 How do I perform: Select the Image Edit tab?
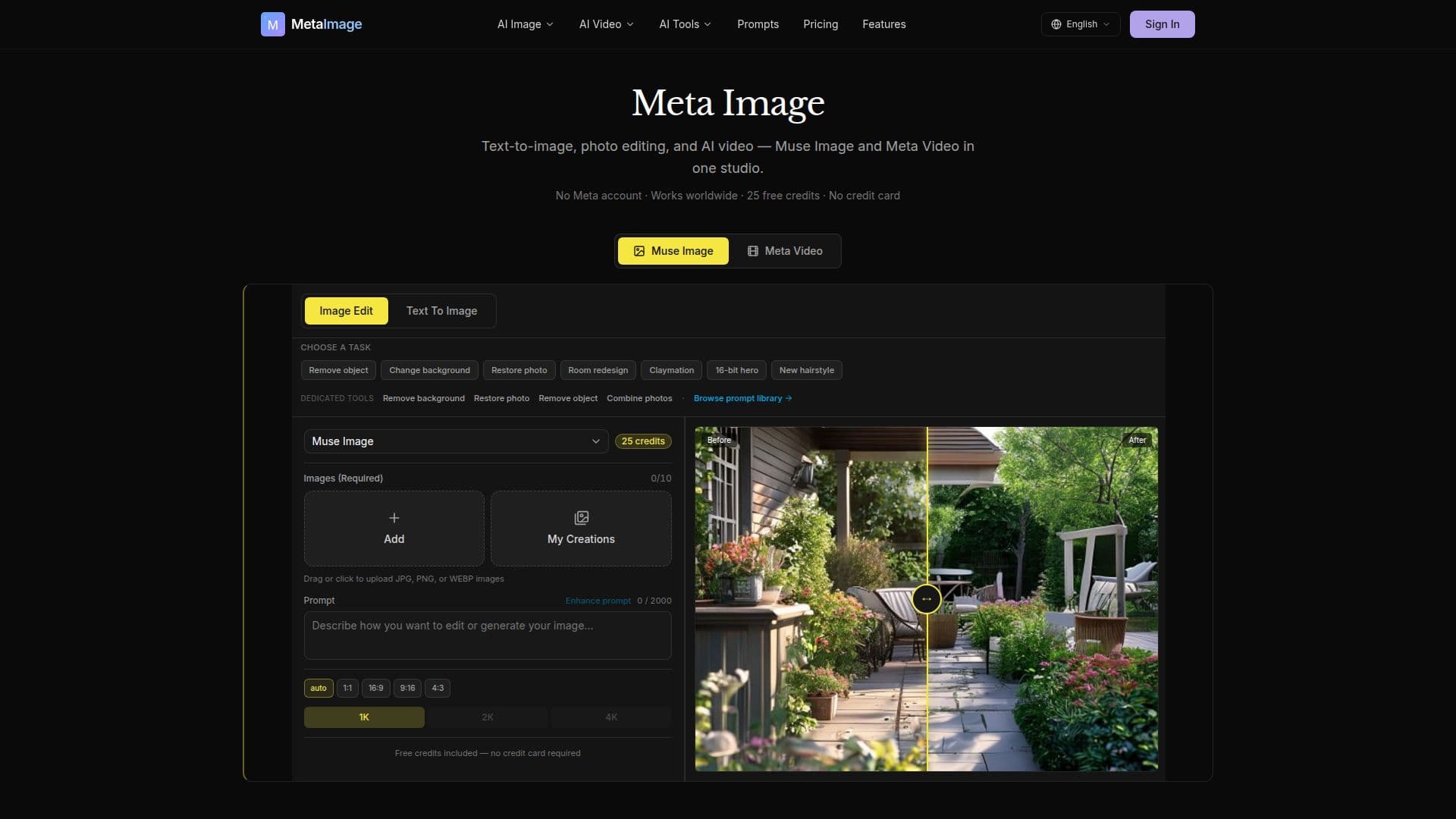(347, 311)
